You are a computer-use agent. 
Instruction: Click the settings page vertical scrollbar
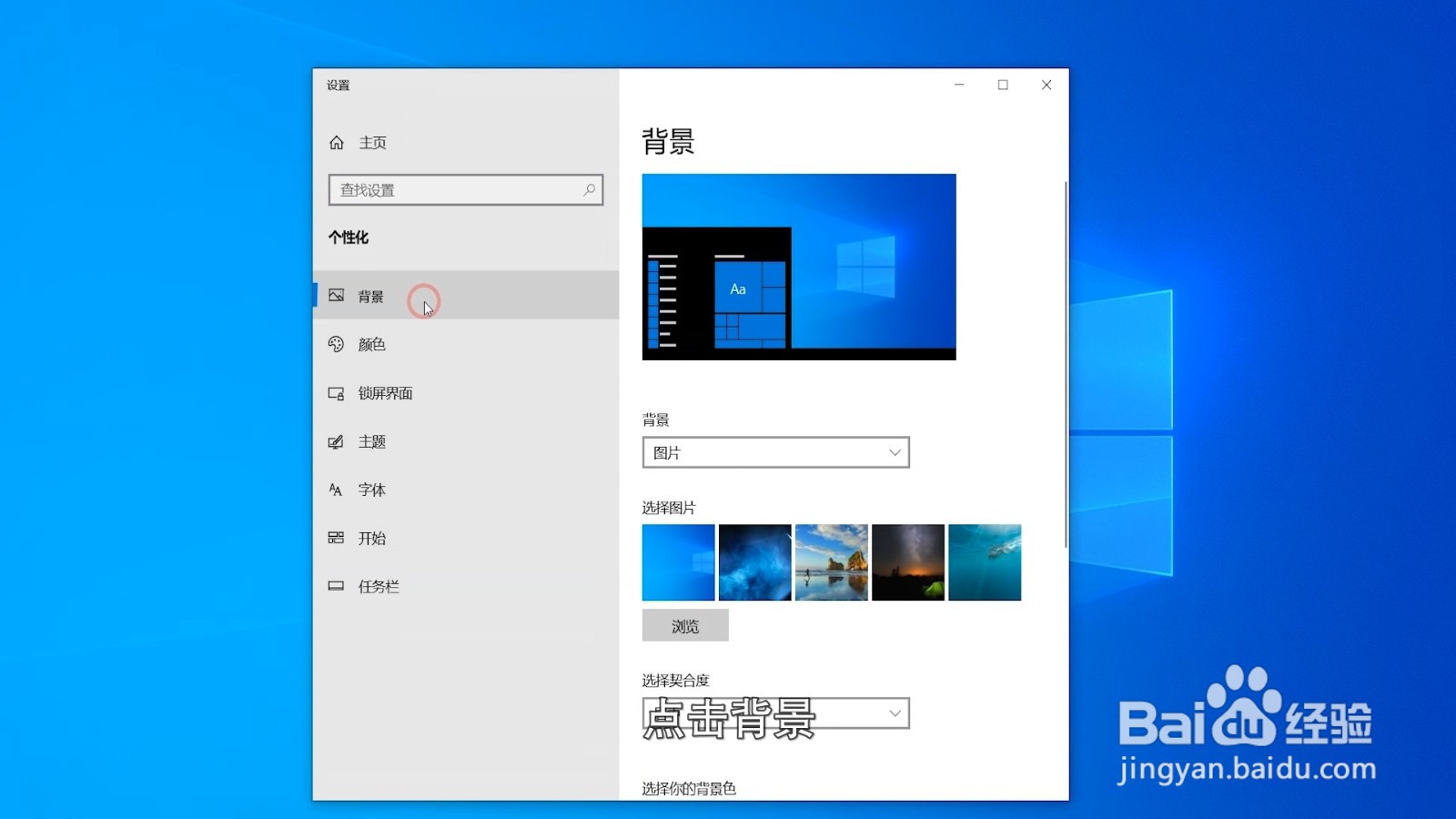1066,364
